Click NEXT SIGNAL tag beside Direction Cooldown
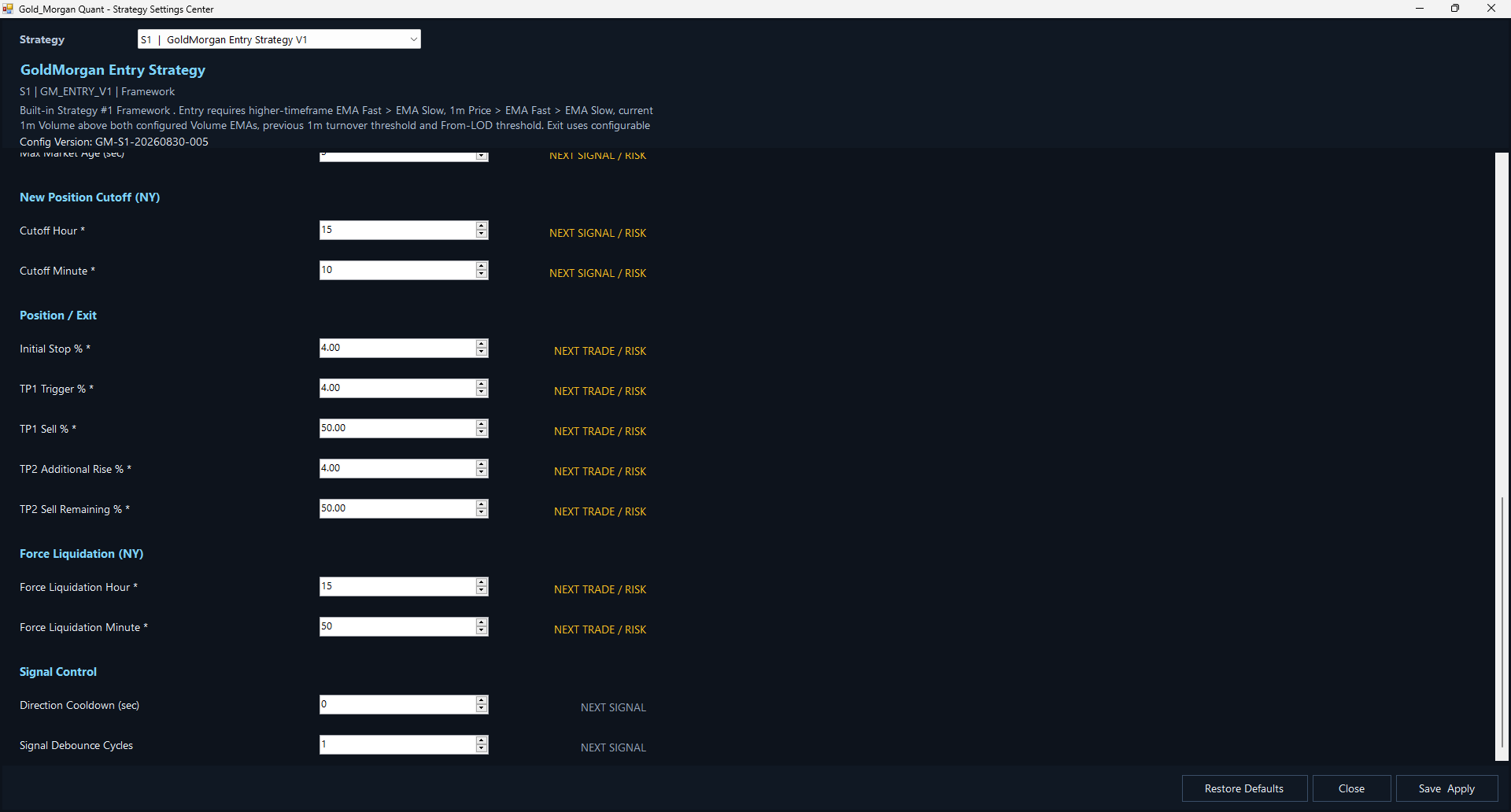 (613, 707)
